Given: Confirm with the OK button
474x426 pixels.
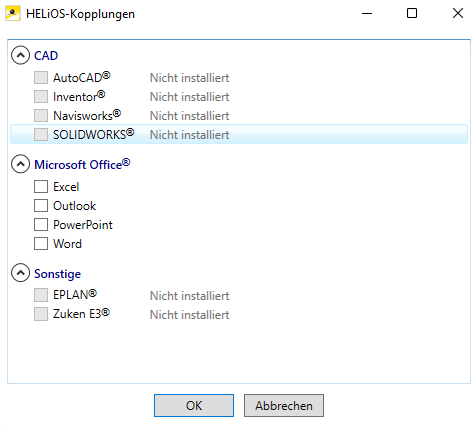Looking at the screenshot, I should point(194,406).
